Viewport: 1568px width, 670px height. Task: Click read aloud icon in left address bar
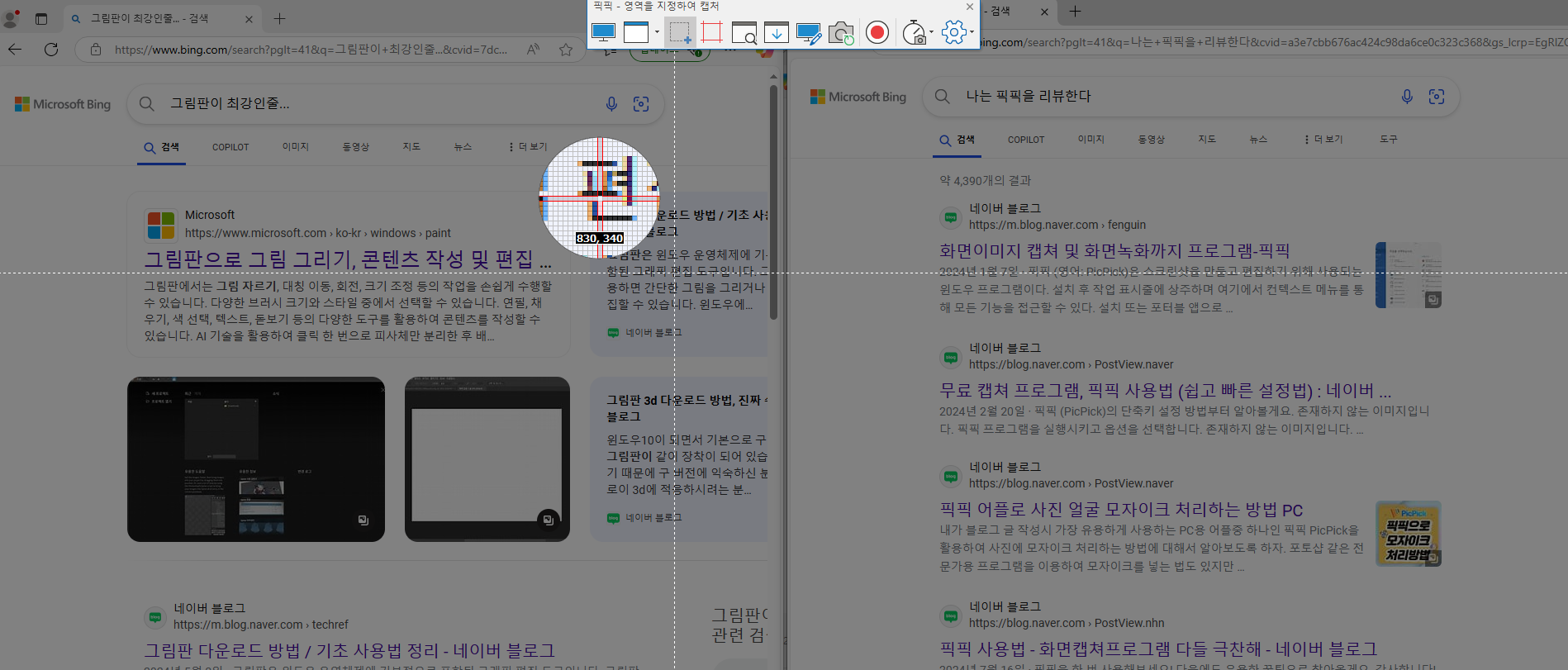point(533,50)
